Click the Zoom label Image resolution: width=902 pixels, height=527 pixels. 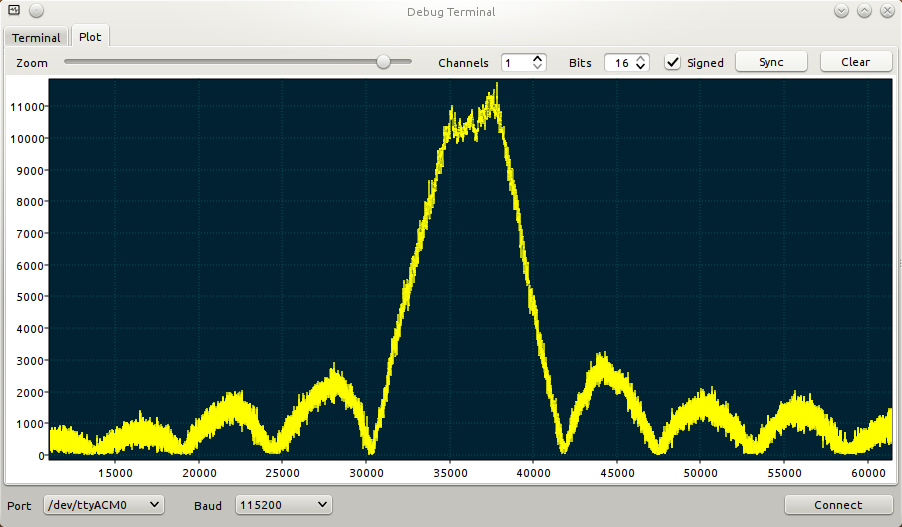32,63
